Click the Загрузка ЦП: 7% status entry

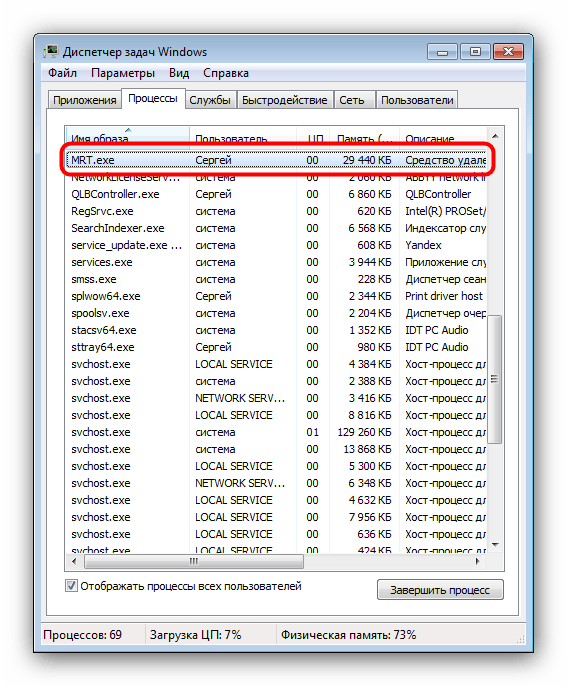(x=196, y=635)
